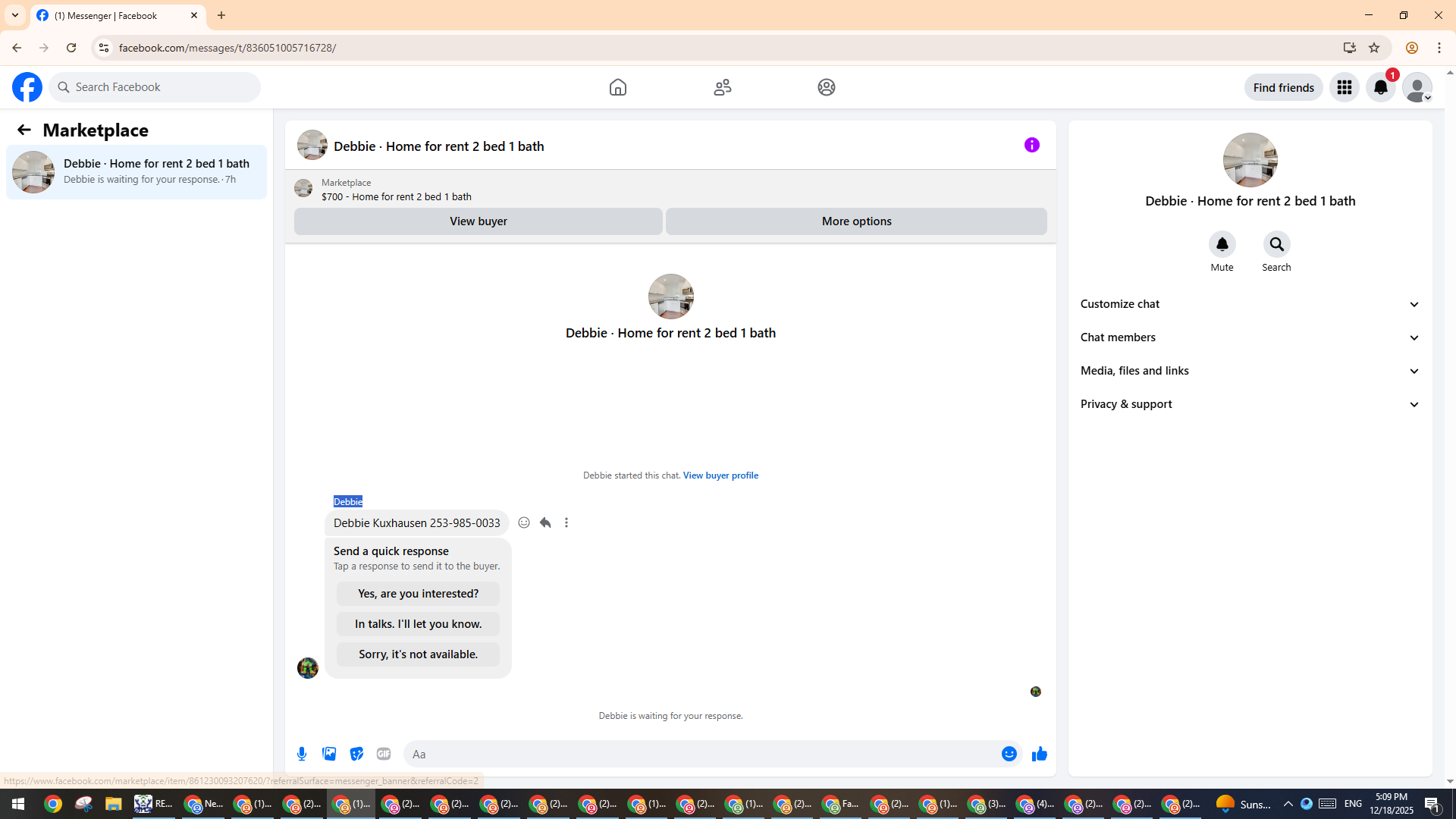Screen dimensions: 1456x819
Task: Open the tab search dropdown arrow
Action: (x=15, y=15)
